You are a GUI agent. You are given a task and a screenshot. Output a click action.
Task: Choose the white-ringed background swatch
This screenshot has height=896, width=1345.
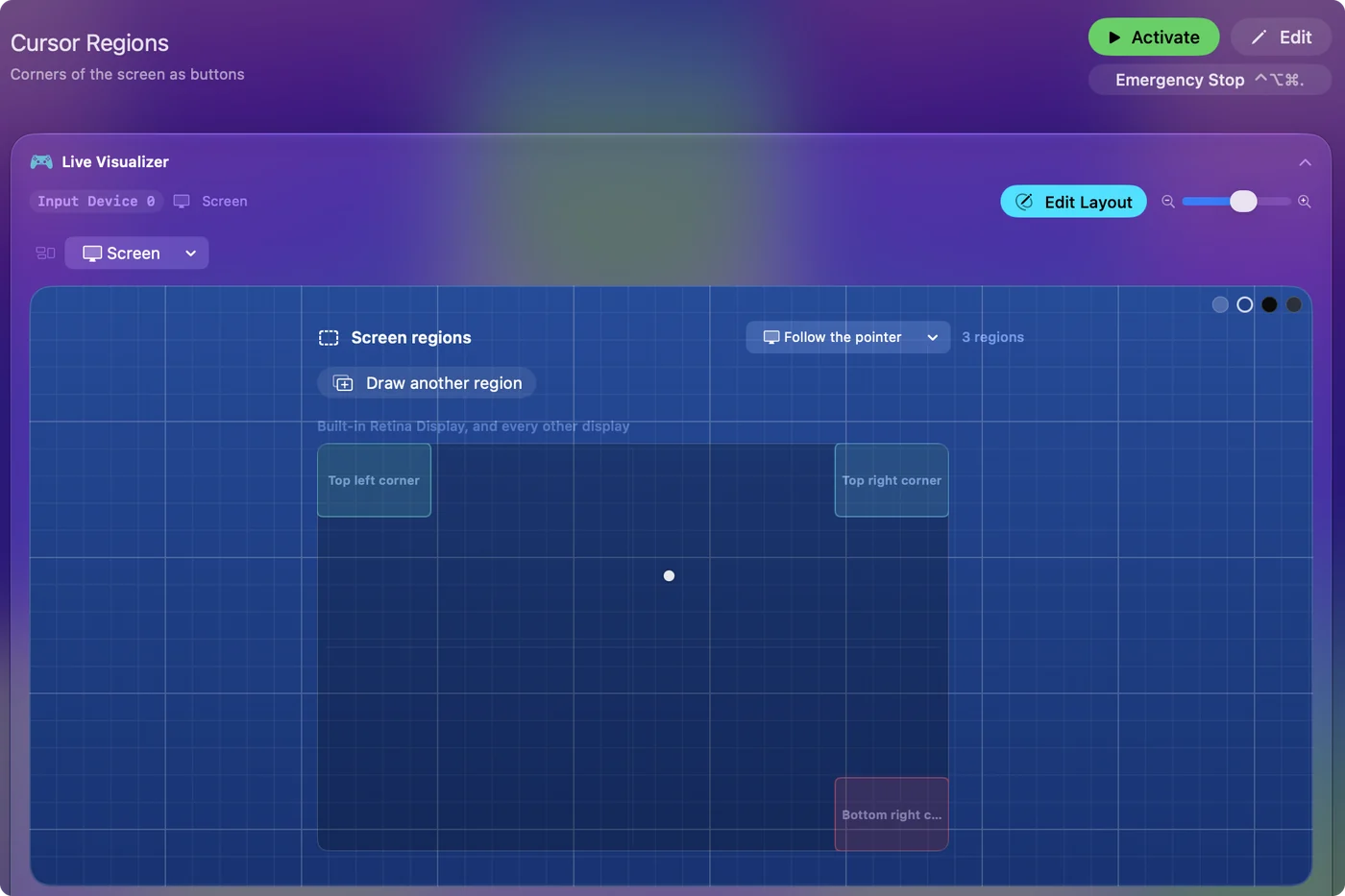point(1245,304)
